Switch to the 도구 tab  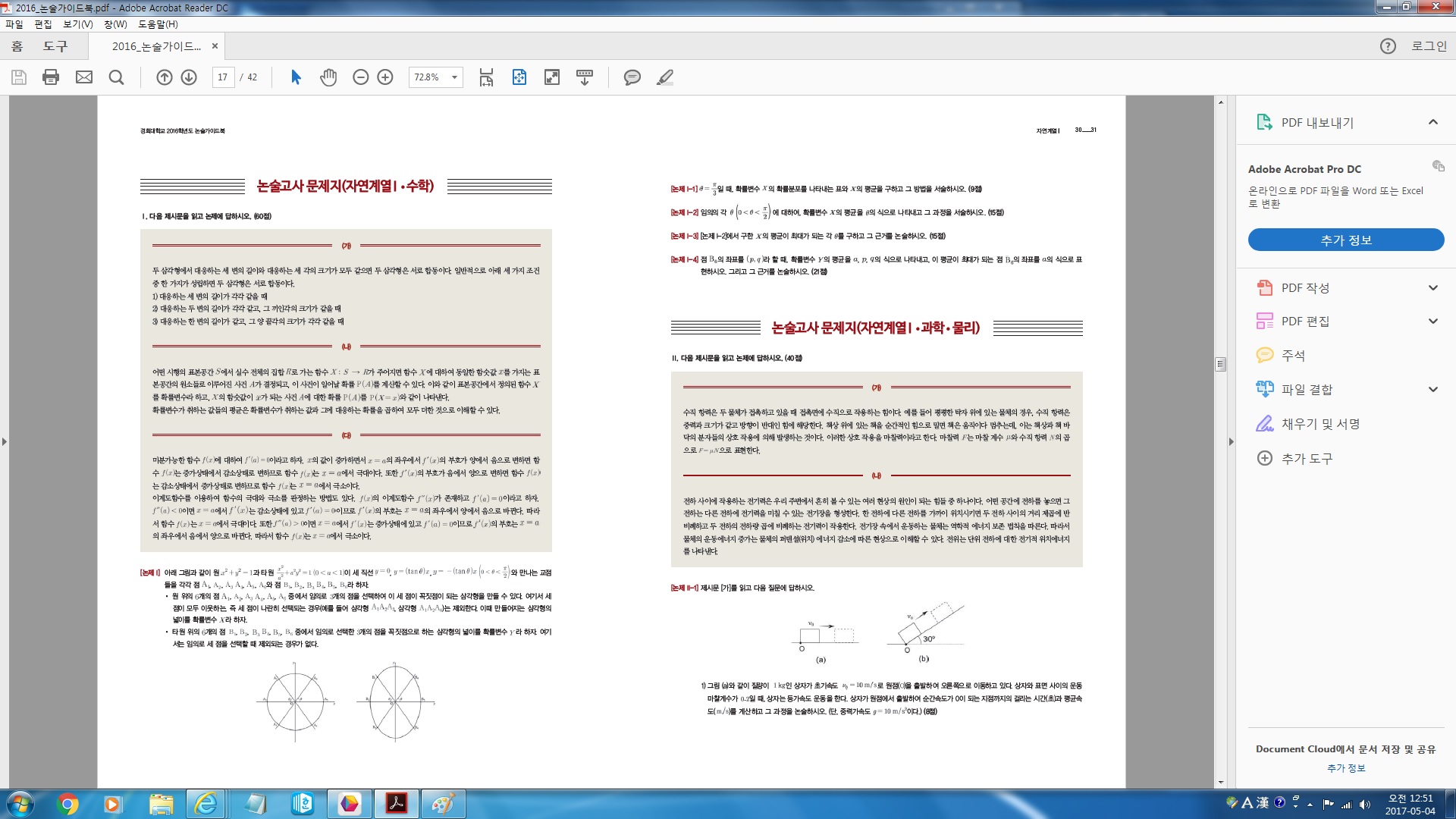point(55,46)
